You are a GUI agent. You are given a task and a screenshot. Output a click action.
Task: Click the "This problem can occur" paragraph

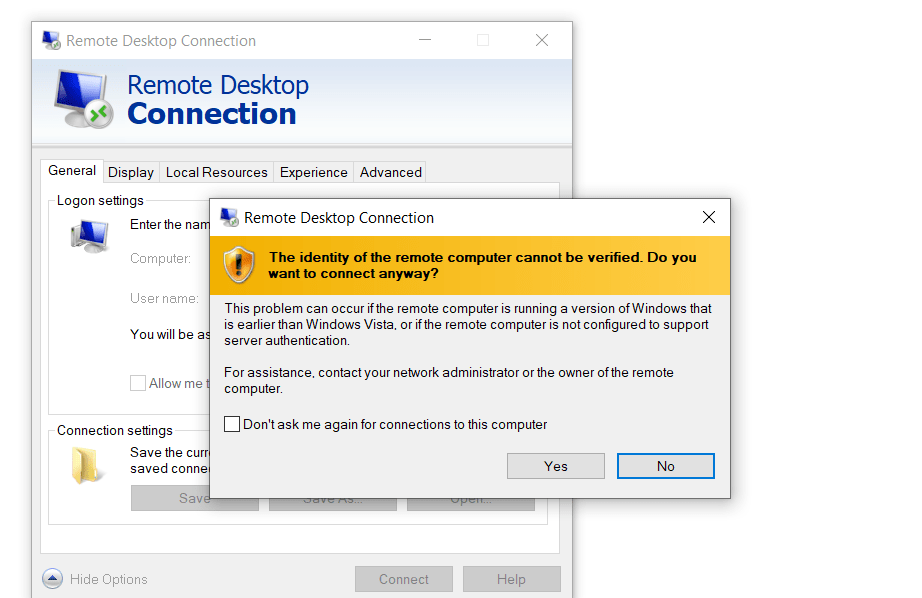click(x=467, y=325)
